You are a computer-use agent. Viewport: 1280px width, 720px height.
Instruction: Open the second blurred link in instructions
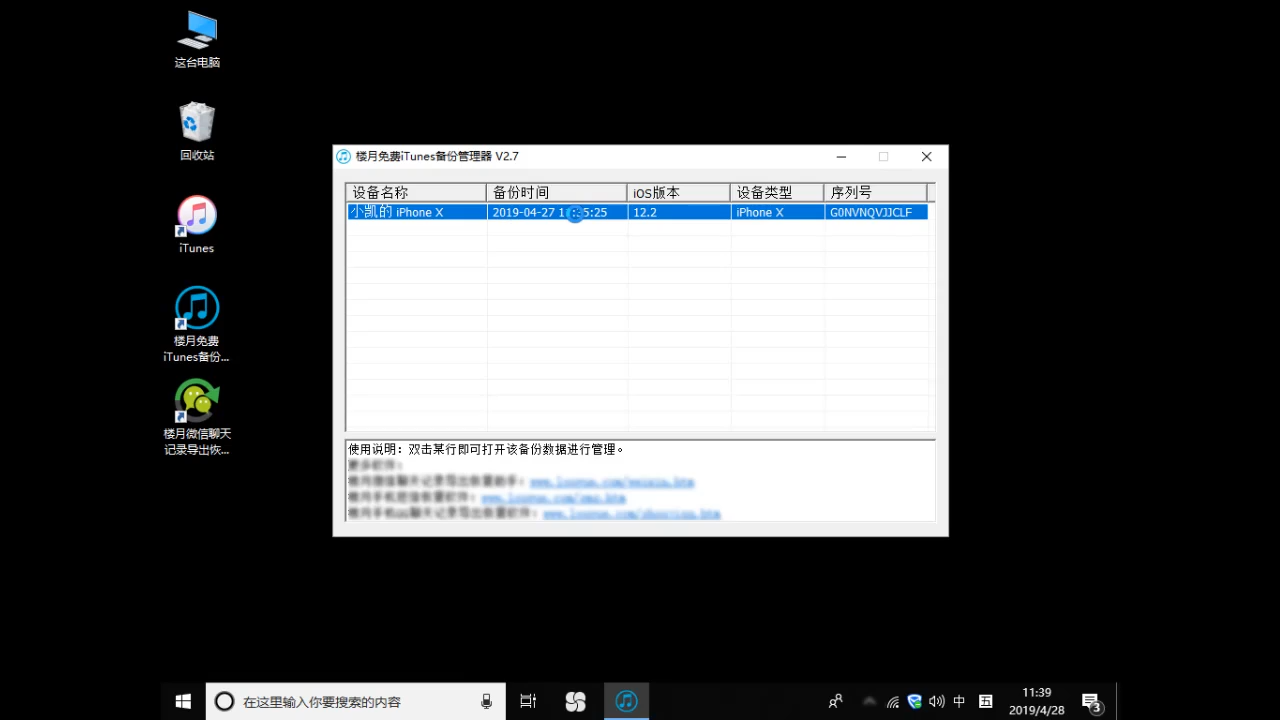[x=554, y=497]
